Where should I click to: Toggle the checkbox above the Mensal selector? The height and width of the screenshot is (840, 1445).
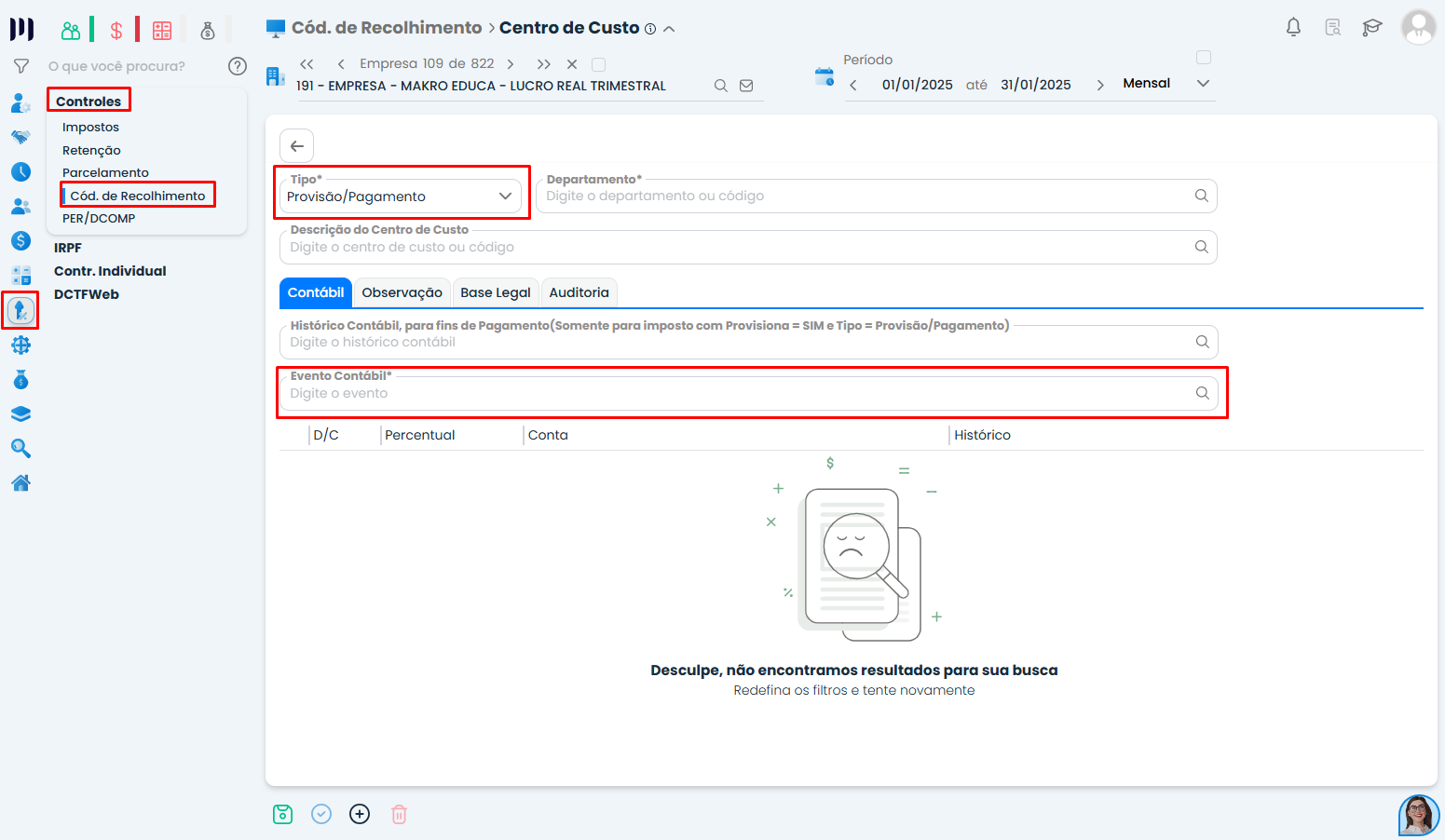tap(1203, 58)
